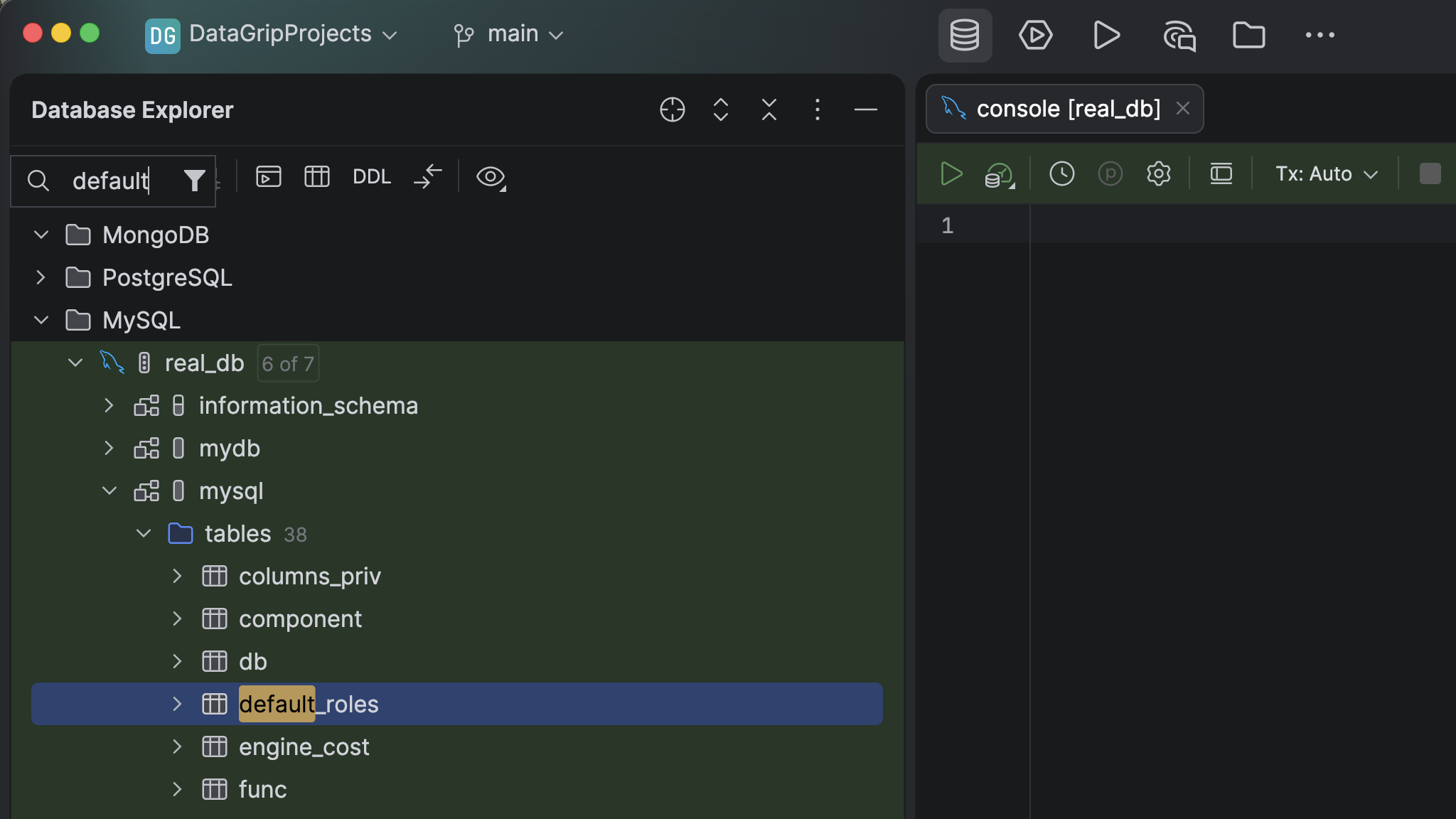Click the search magnifier icon
This screenshot has height=819, width=1456.
pyautogui.click(x=38, y=181)
